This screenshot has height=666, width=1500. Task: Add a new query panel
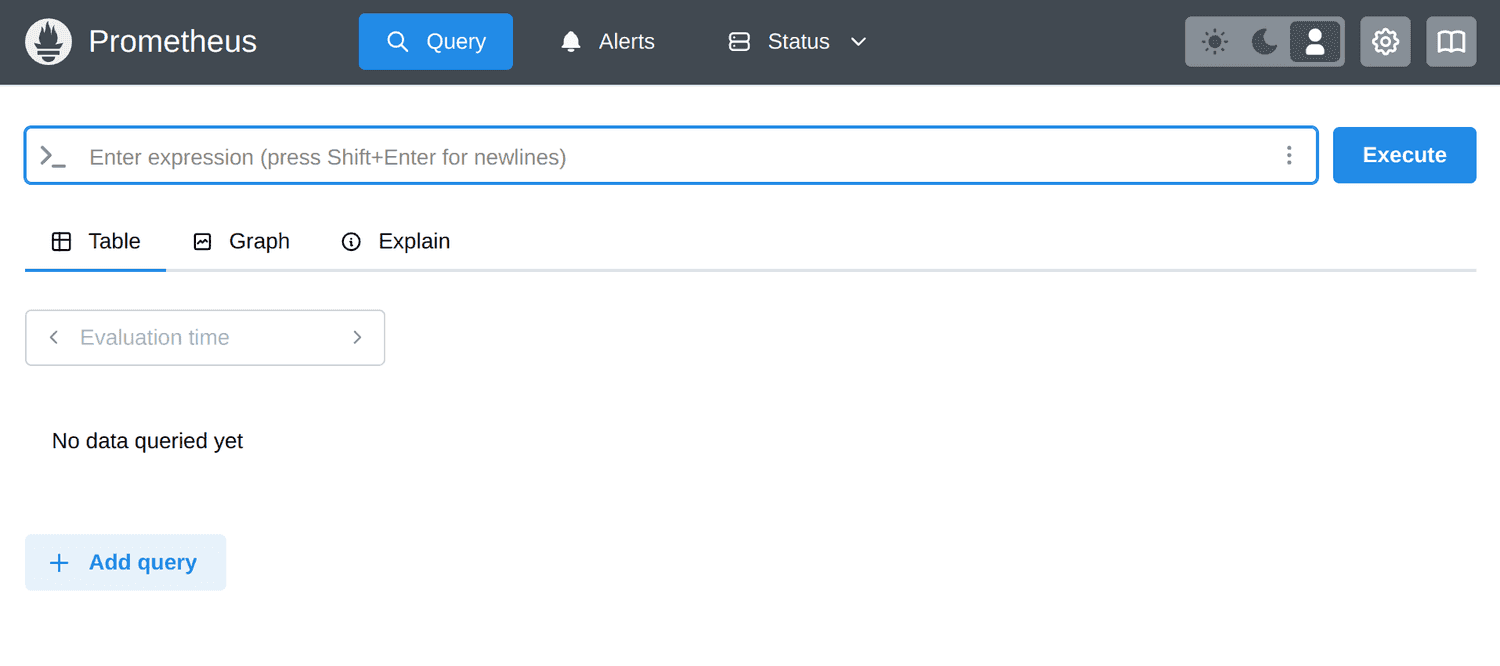pyautogui.click(x=125, y=562)
